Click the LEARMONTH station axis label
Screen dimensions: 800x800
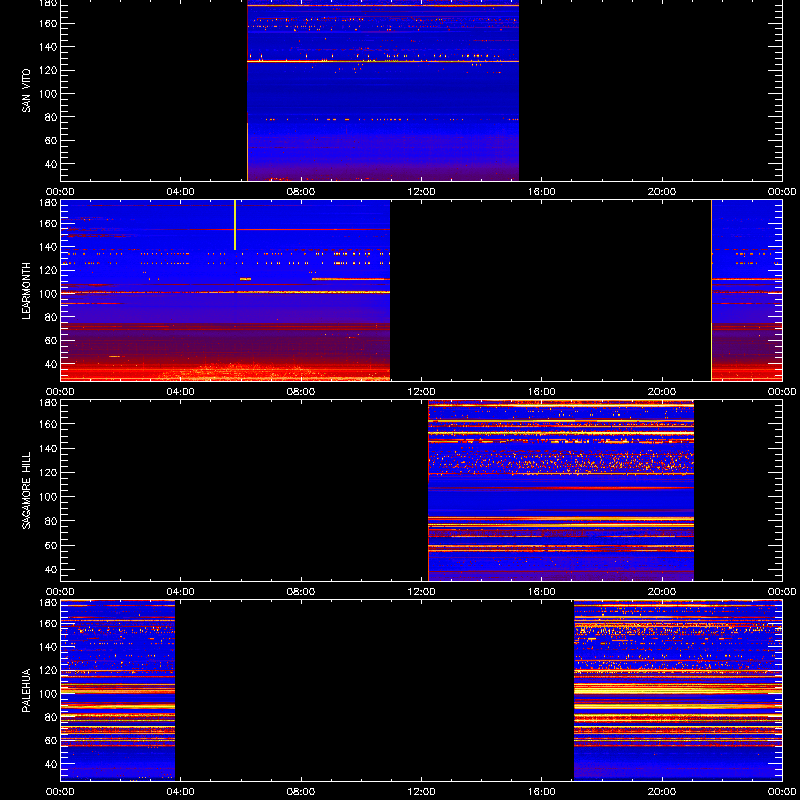(26, 291)
